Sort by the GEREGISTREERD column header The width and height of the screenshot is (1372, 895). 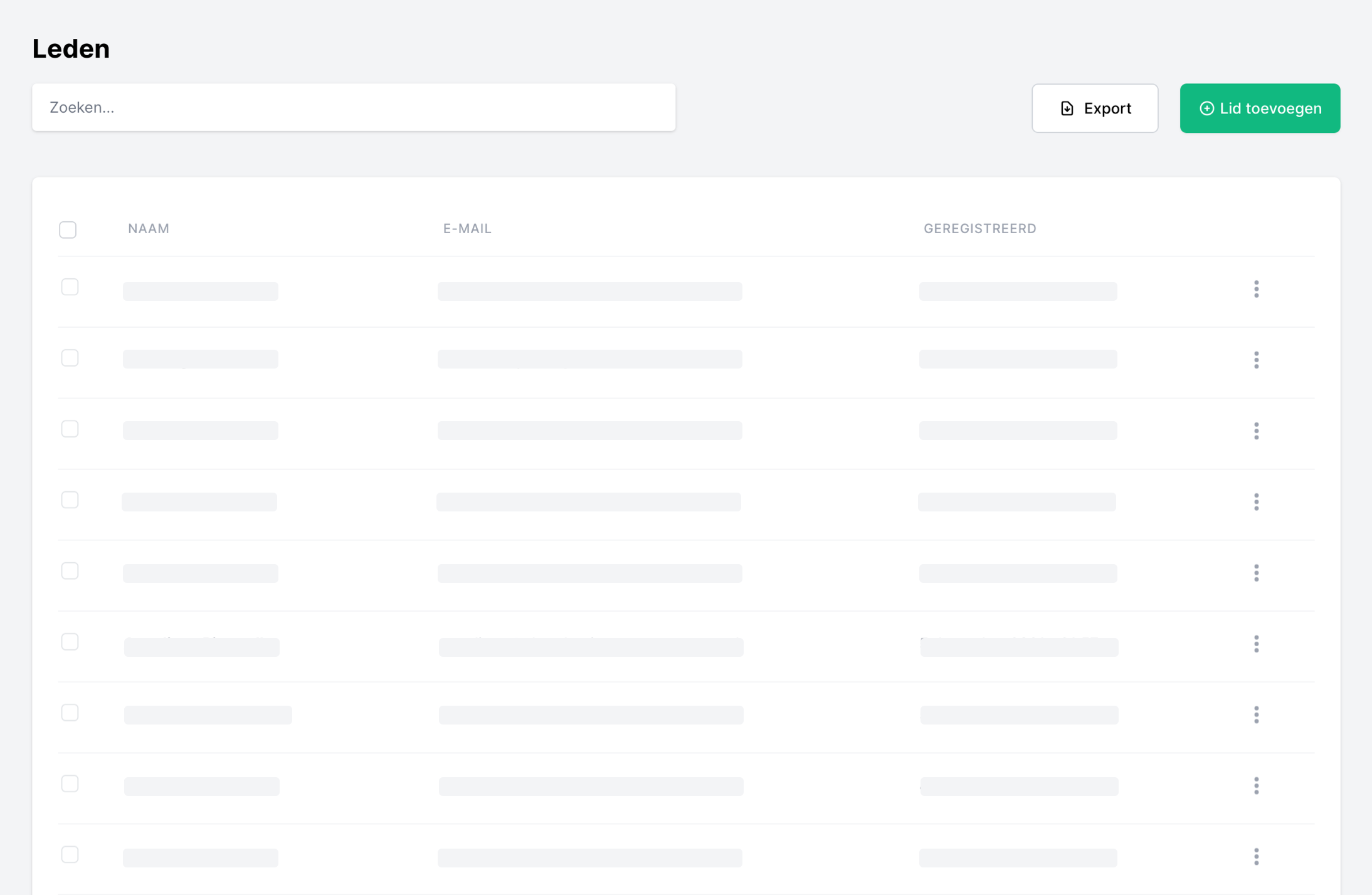click(x=979, y=229)
